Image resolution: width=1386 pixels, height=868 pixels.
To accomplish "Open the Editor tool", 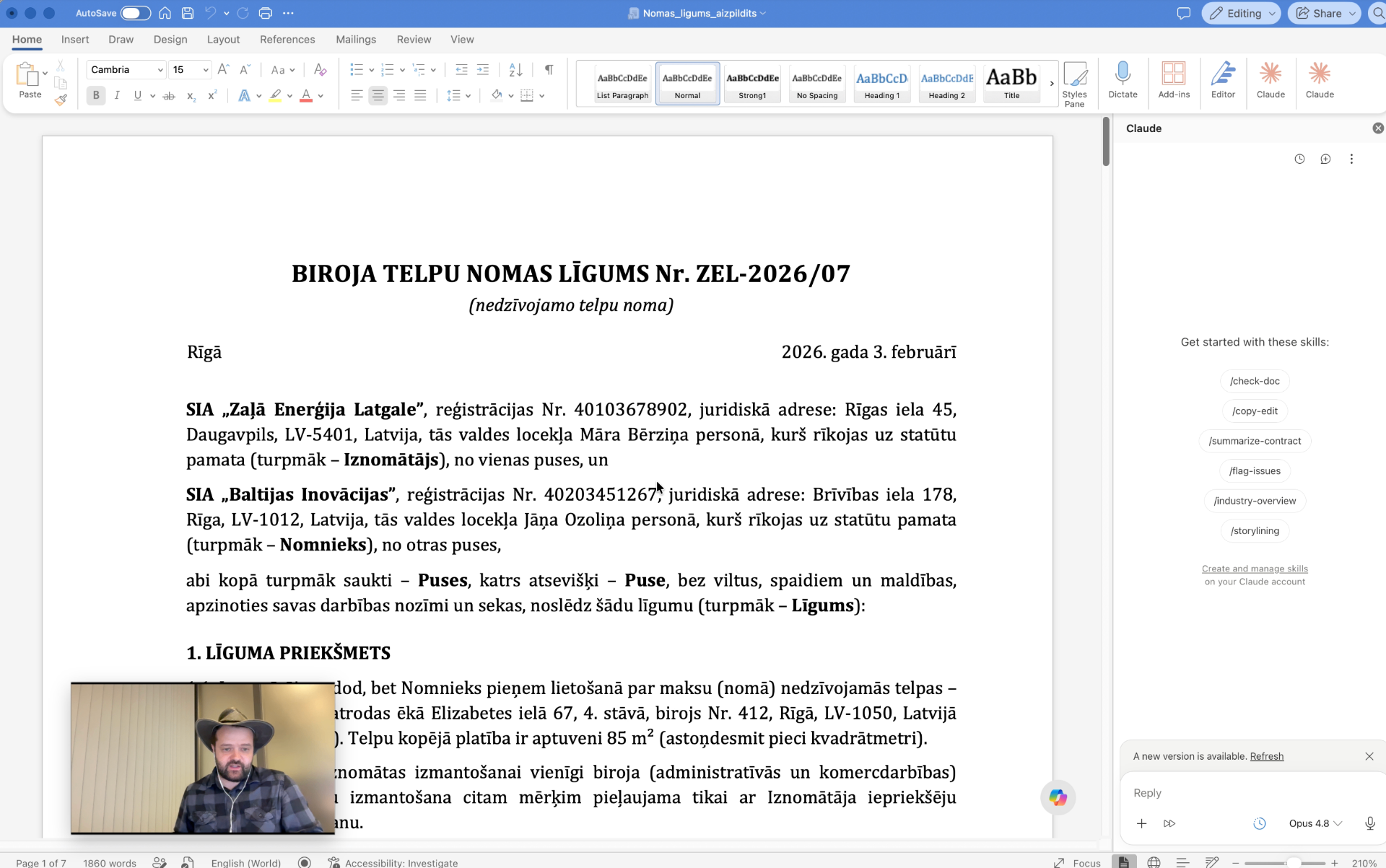I will click(1223, 80).
